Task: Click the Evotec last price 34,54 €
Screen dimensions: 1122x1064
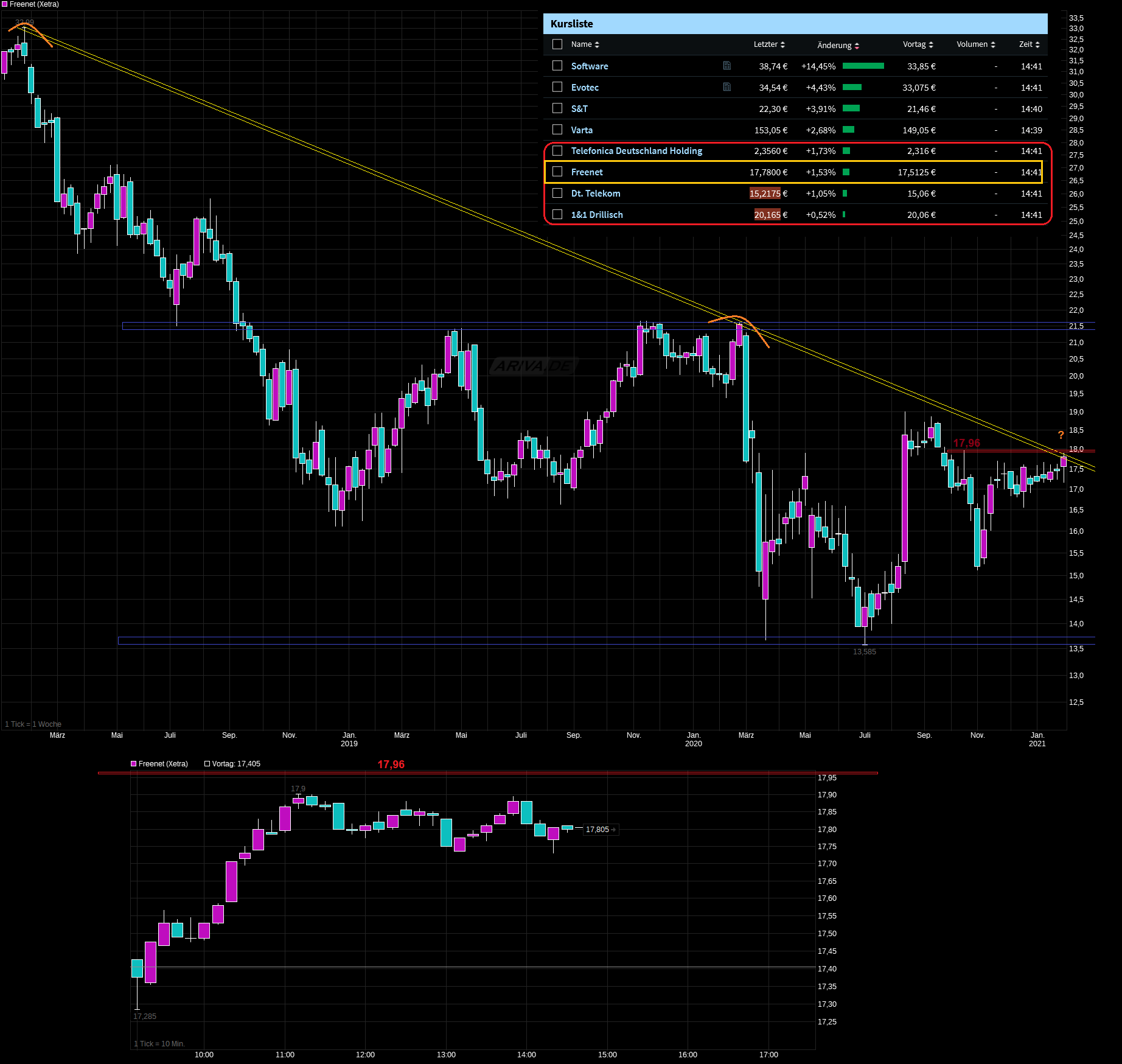Action: point(773,88)
